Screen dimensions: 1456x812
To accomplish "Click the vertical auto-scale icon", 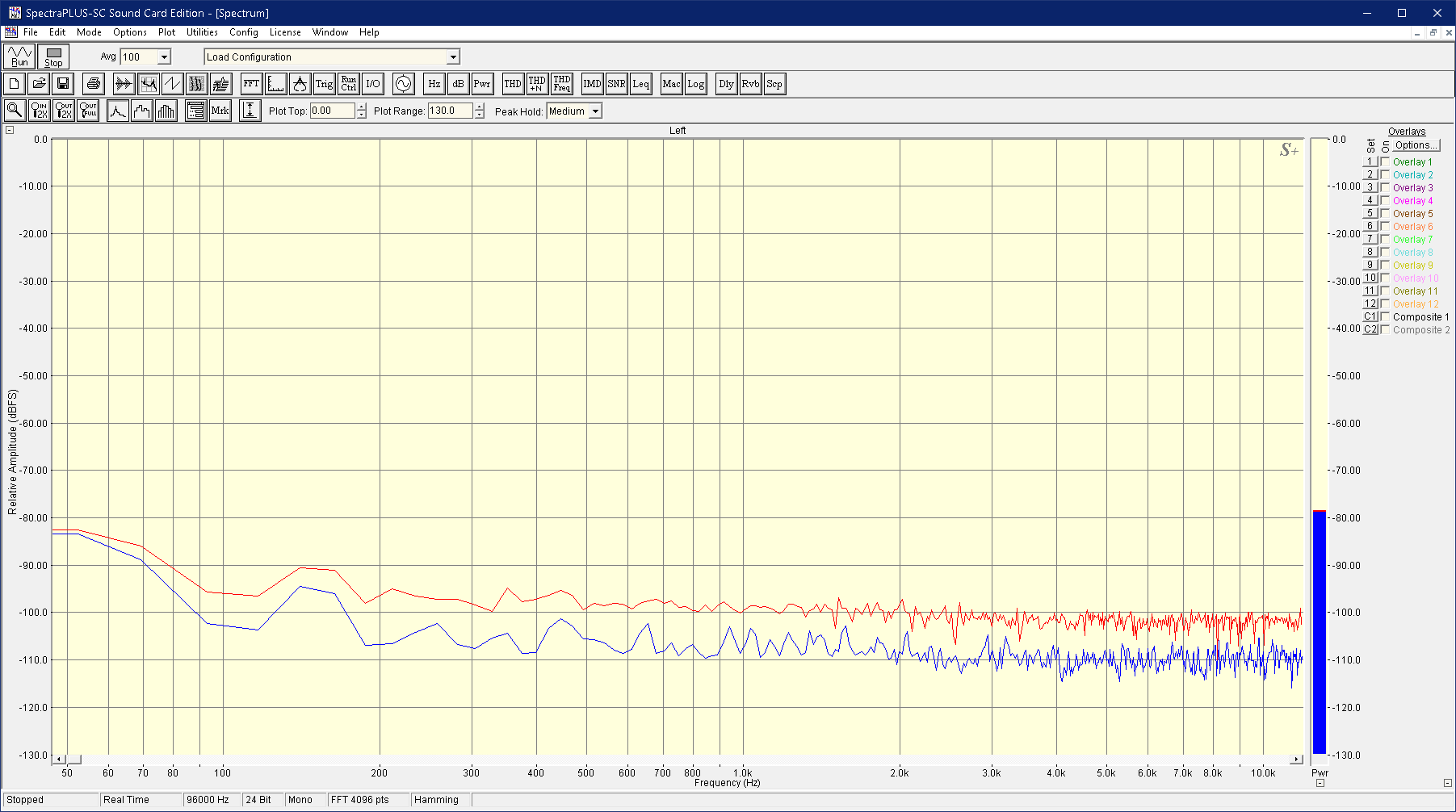I will 250,111.
